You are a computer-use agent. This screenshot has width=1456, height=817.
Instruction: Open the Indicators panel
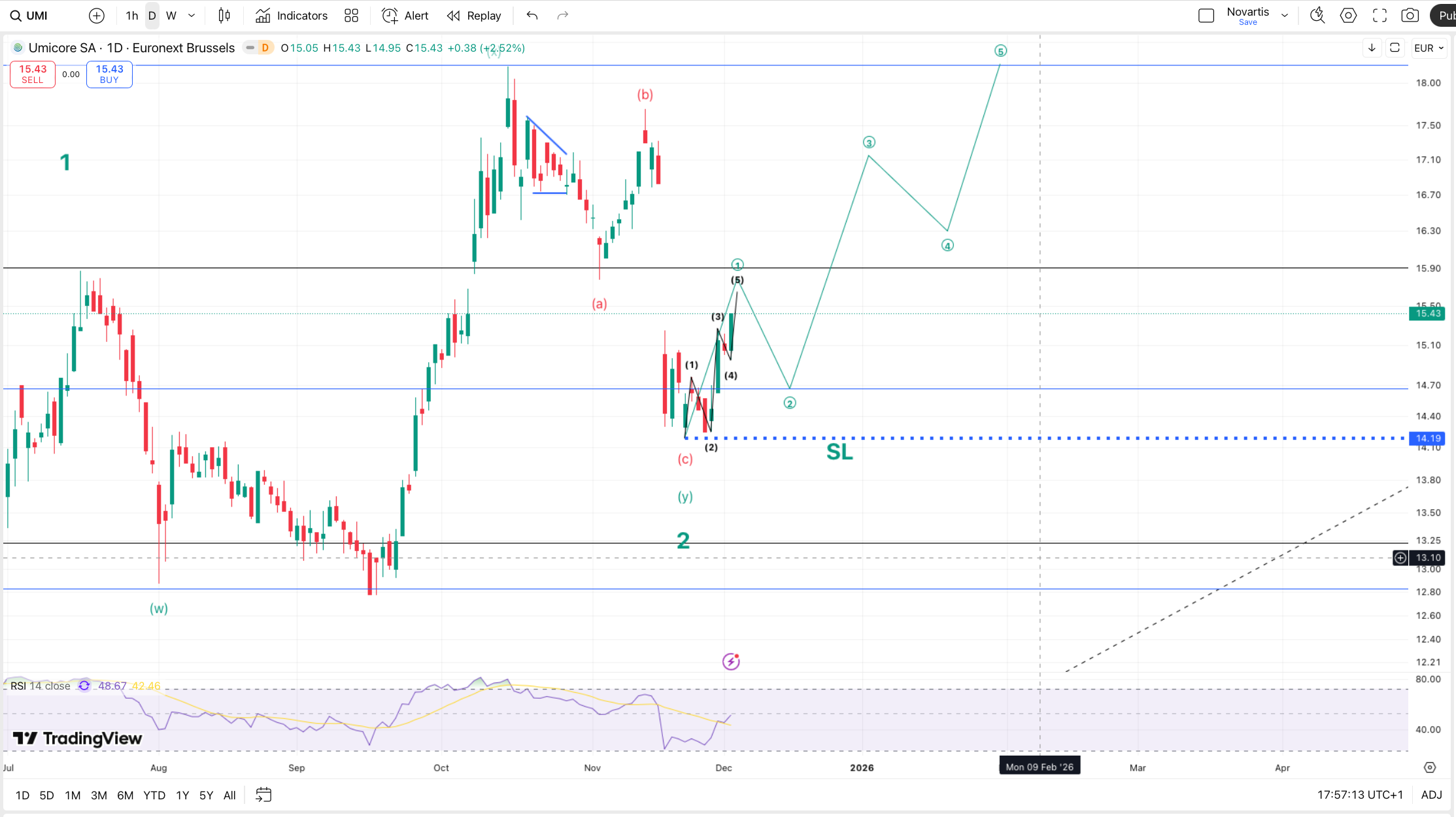coord(292,16)
